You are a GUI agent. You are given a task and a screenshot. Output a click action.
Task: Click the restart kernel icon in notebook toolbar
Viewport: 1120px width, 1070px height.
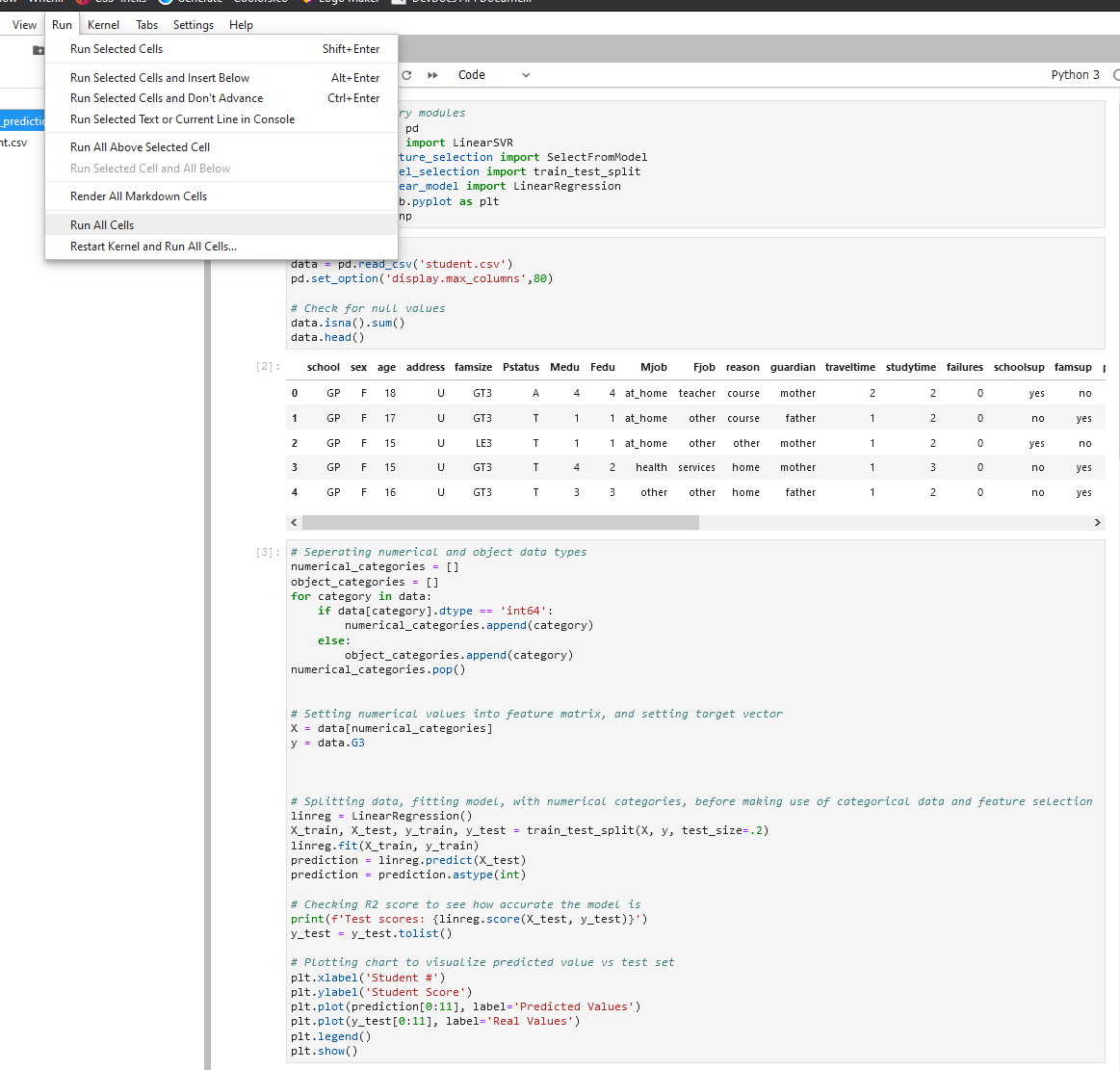[x=406, y=75]
